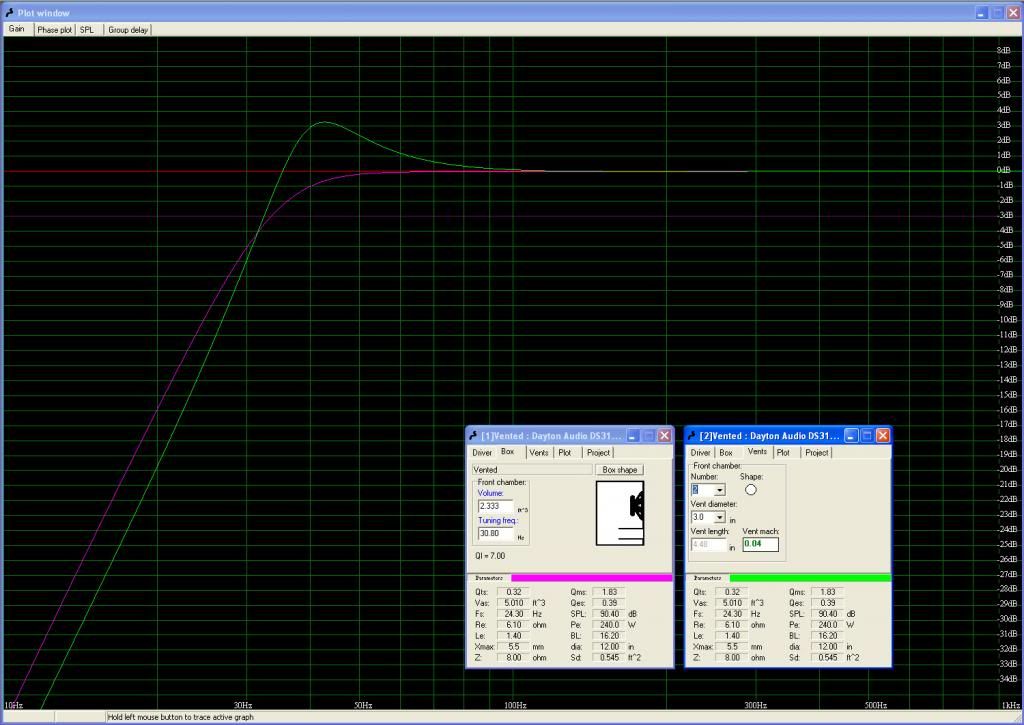Open the Plot tab in [2]Vented window
Screen dimensions: 1024x725
coord(783,453)
